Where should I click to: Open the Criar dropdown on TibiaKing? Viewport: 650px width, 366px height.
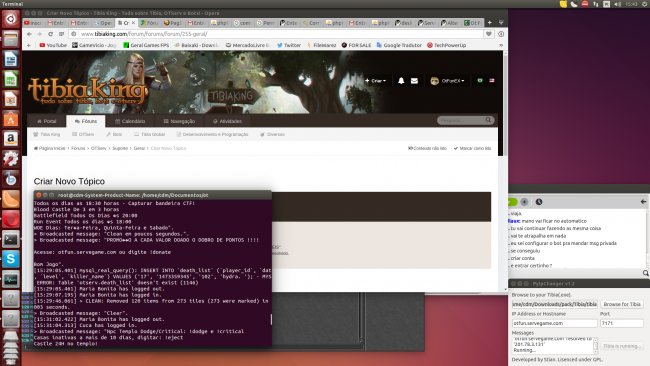[375, 81]
